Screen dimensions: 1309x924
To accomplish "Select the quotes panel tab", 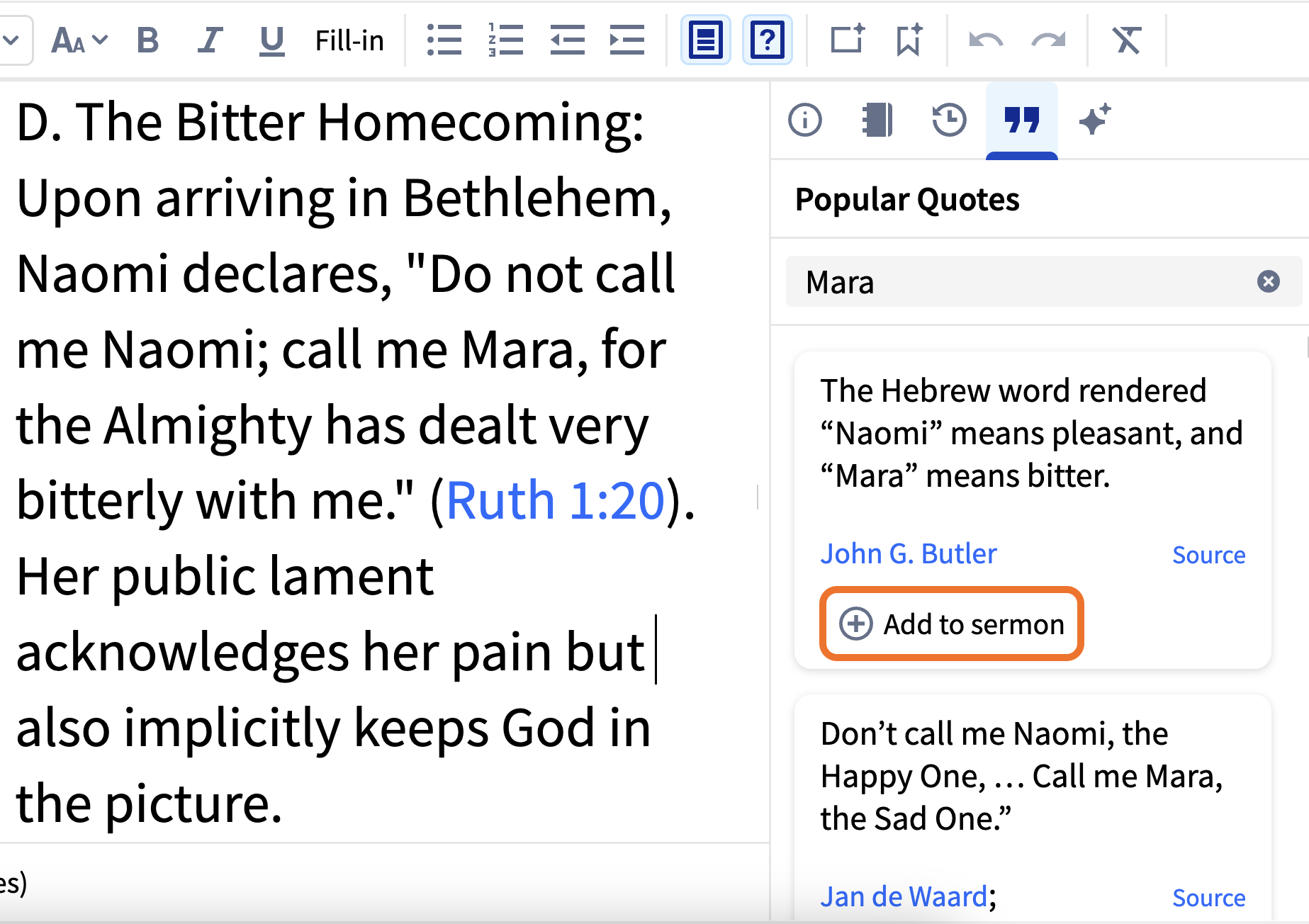I will click(1021, 120).
